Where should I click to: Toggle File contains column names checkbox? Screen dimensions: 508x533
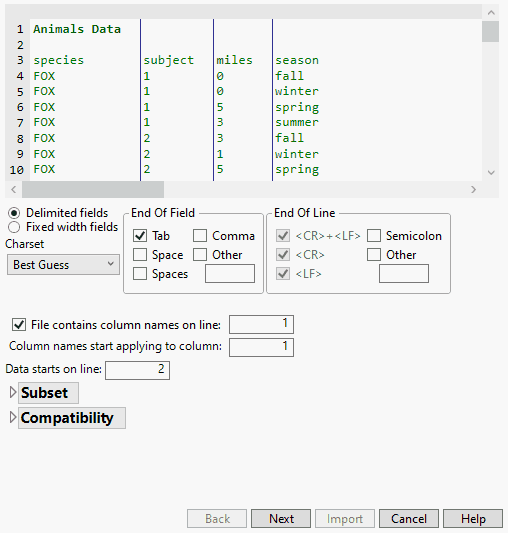[19, 325]
